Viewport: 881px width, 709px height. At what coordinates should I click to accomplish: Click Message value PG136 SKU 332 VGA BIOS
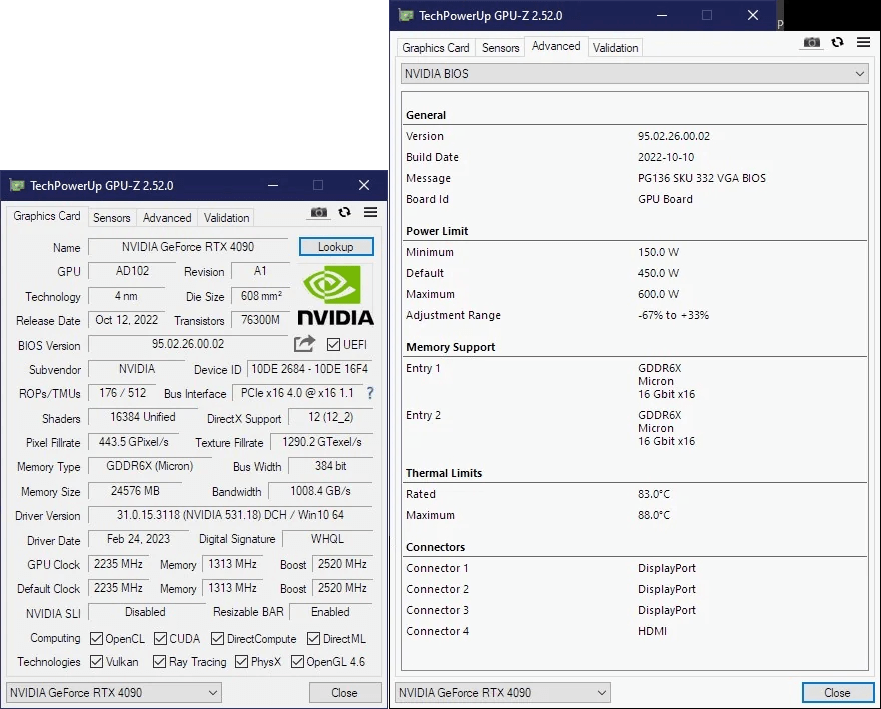click(702, 178)
